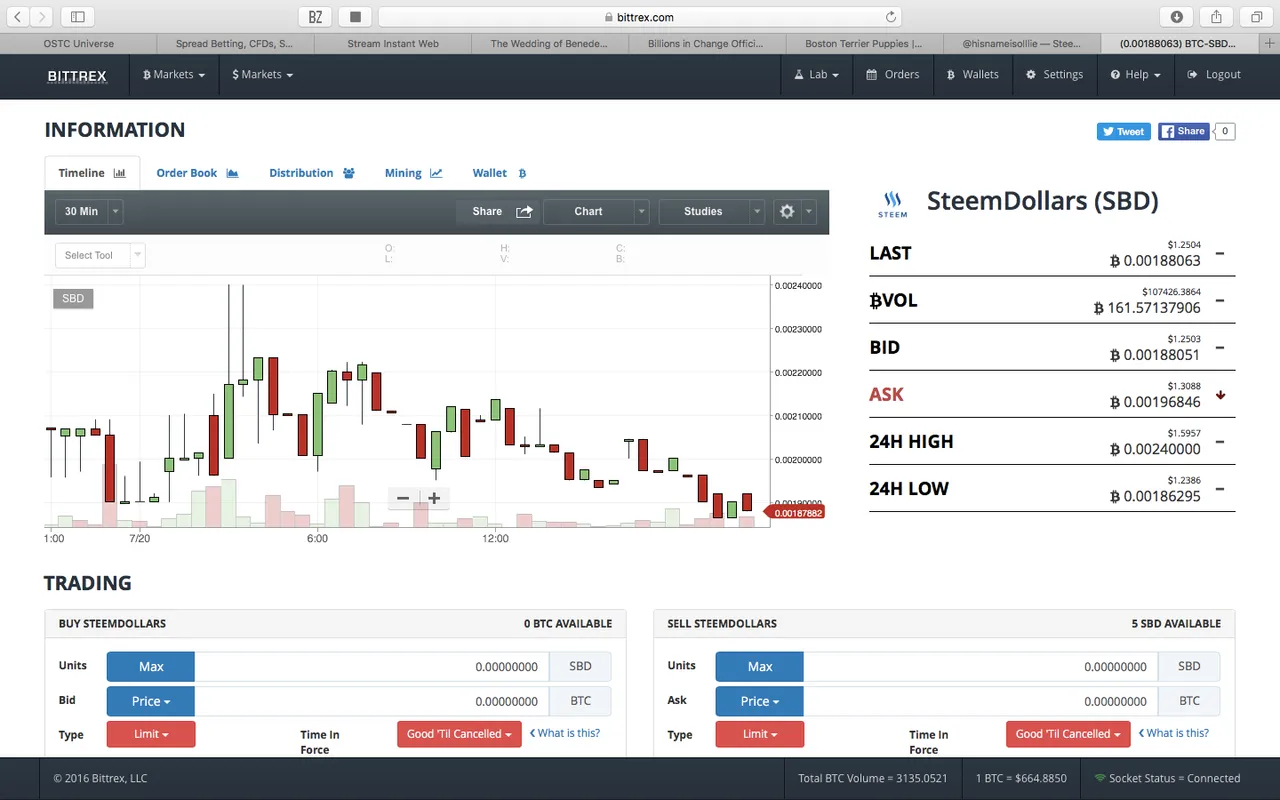
Task: Click the chart Share button
Action: click(498, 211)
